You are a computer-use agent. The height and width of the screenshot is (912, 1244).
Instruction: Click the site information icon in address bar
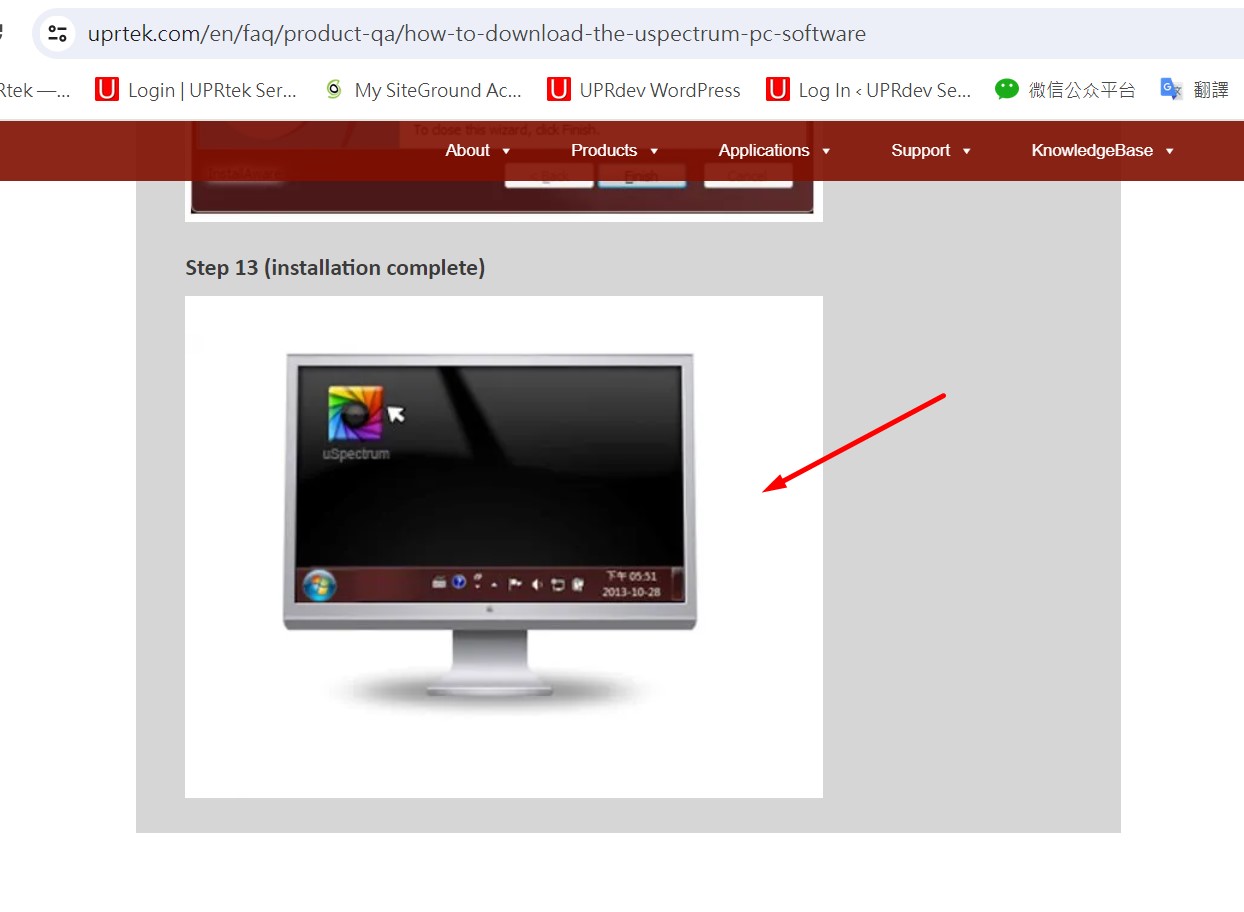point(57,34)
